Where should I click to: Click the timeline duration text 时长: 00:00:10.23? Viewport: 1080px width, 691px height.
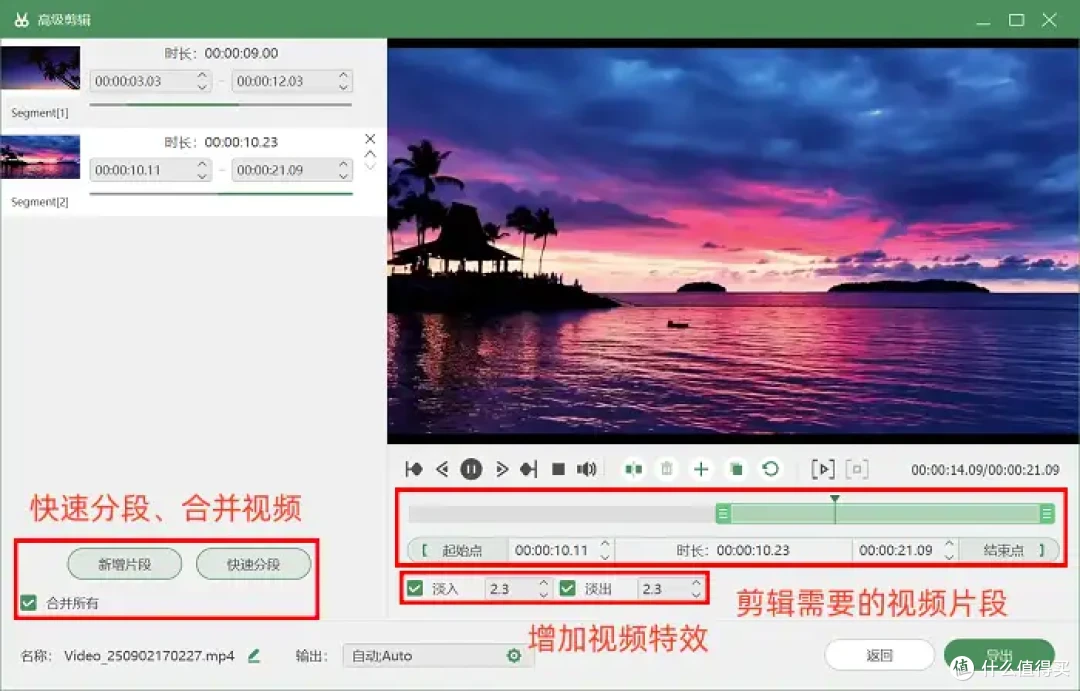(x=733, y=550)
